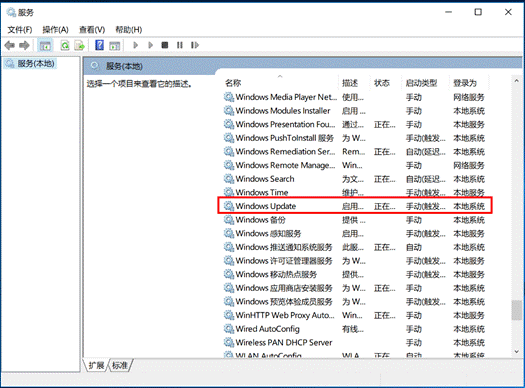Click the Start service play icon
525x388 pixels.
pyautogui.click(x=136, y=45)
